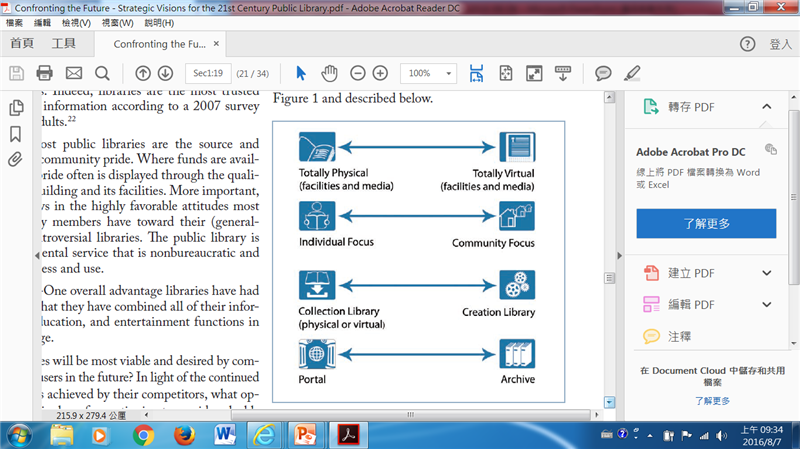This screenshot has width=800, height=449.
Task: Open search with the magnifier icon
Action: click(102, 73)
